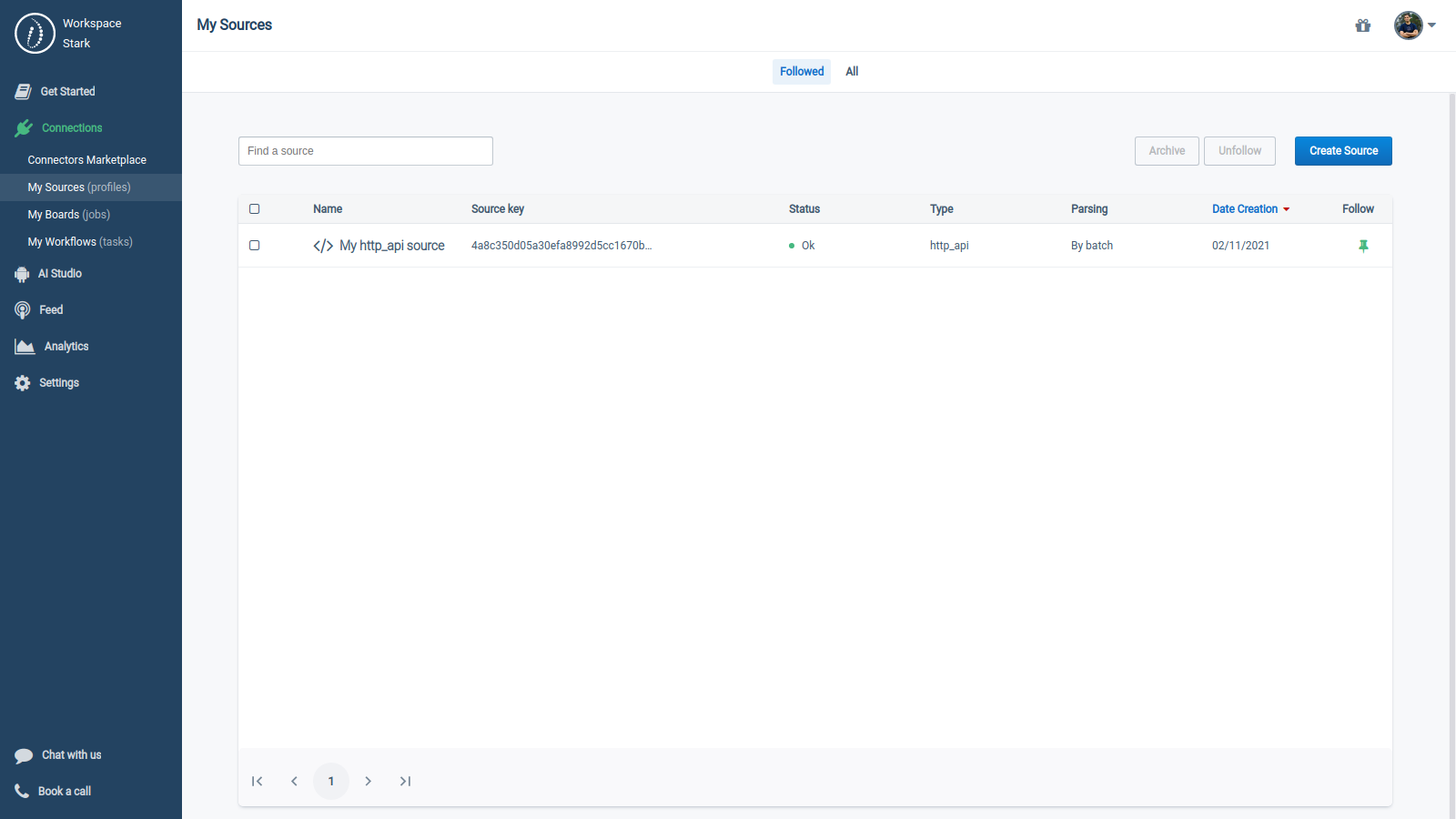Click the Create Source button
Image resolution: width=1456 pixels, height=819 pixels.
[1343, 151]
